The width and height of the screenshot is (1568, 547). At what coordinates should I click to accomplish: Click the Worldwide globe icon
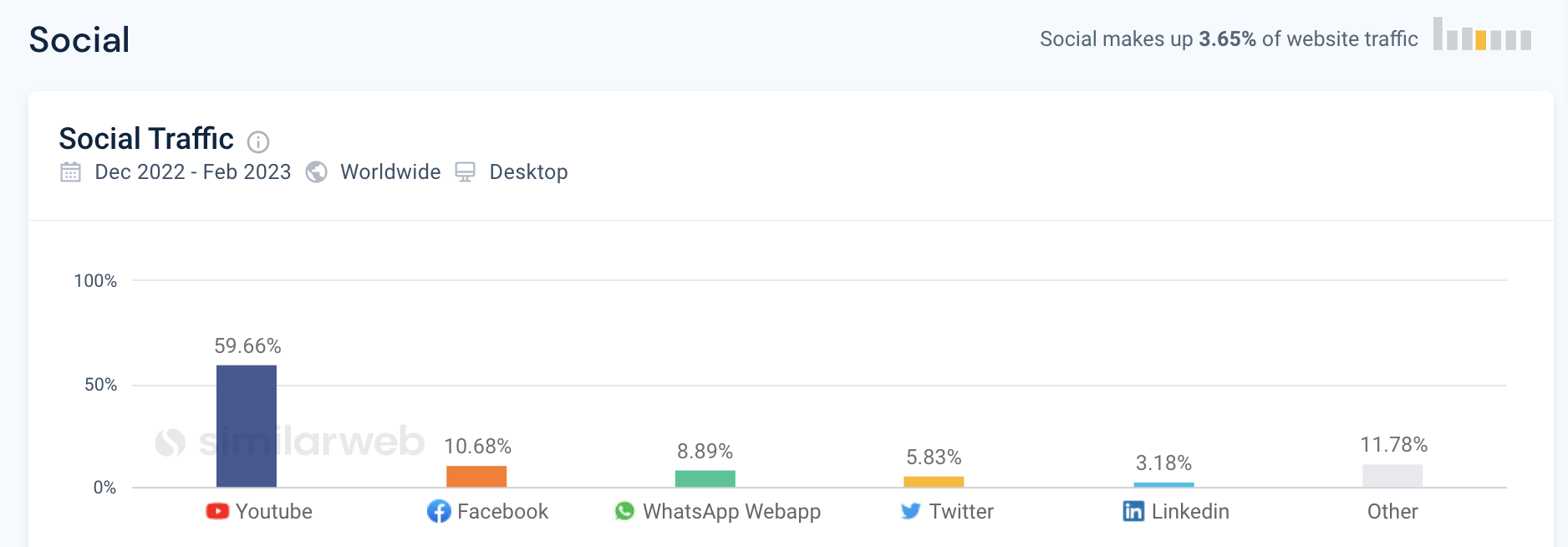[316, 171]
